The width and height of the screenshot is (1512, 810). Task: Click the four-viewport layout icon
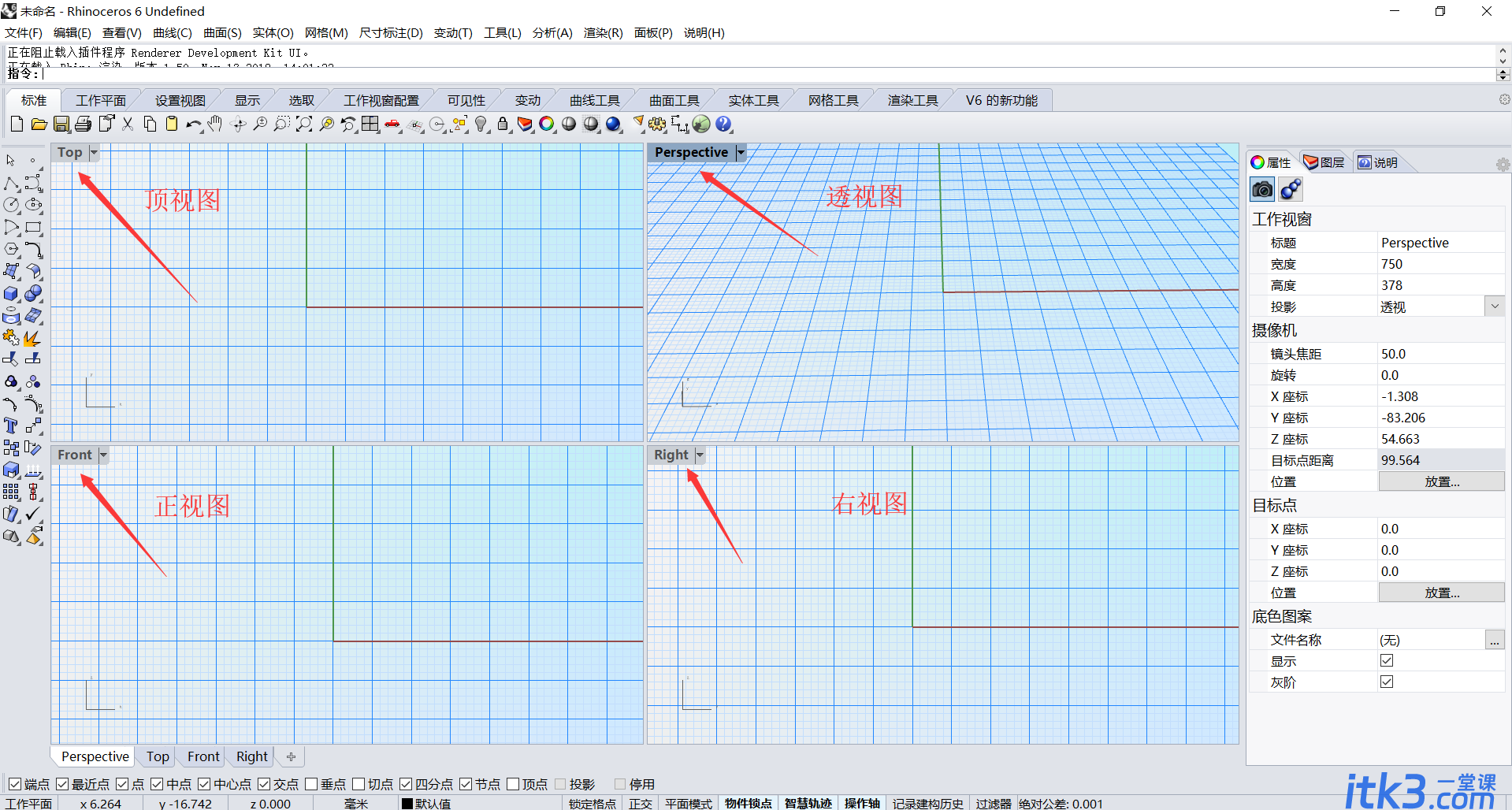[370, 124]
